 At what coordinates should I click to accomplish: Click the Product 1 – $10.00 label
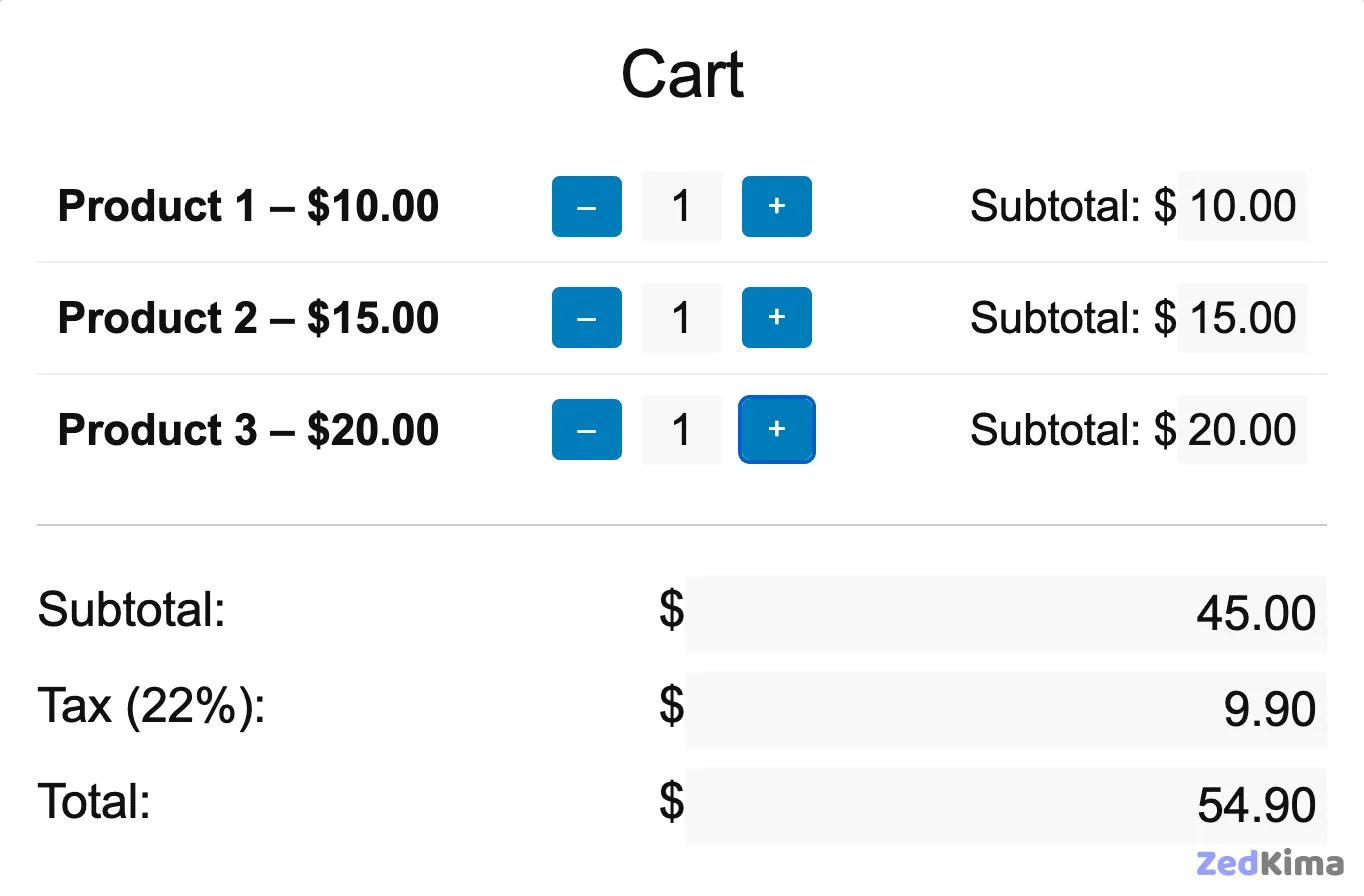248,207
